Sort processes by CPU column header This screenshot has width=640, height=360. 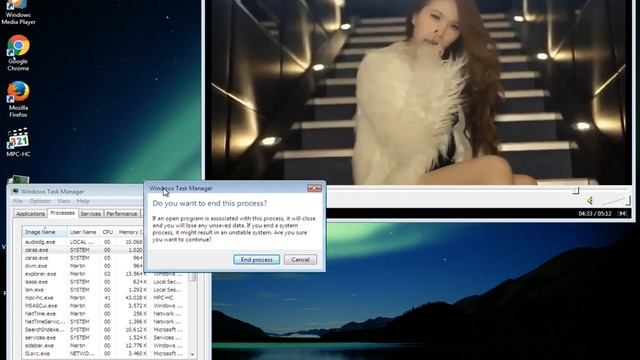pyautogui.click(x=107, y=232)
